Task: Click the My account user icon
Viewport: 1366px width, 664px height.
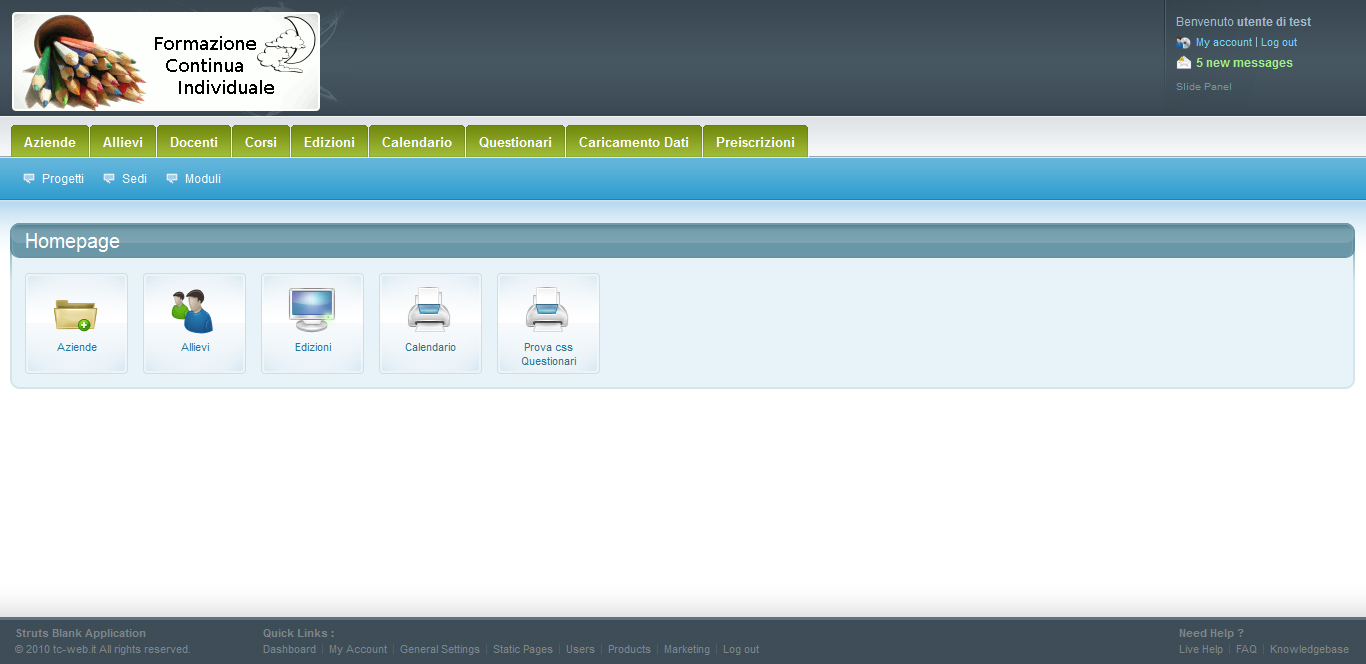Action: [1184, 43]
